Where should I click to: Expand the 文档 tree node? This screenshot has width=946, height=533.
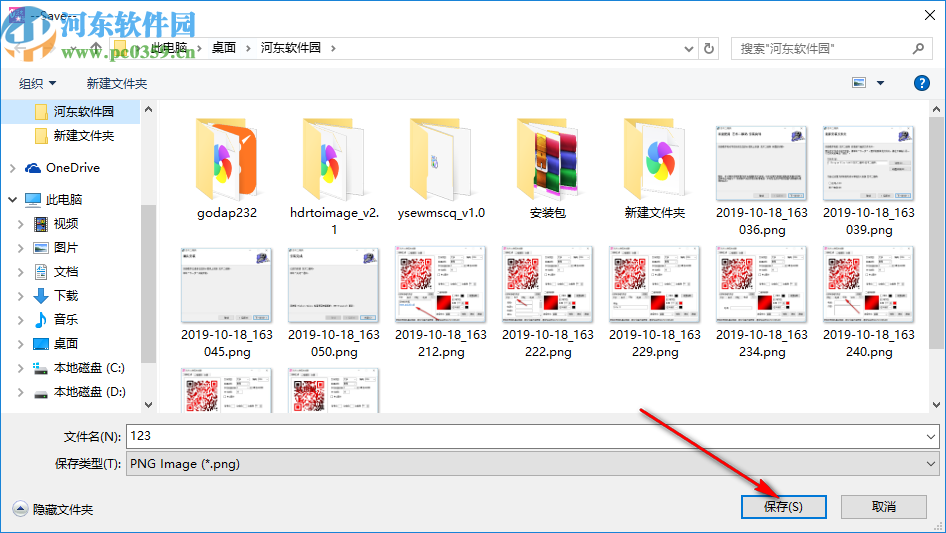click(x=21, y=272)
